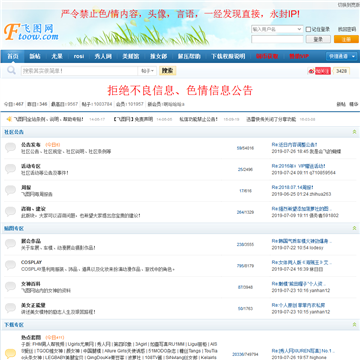Open the 女神百科 forum title
Screen dimensions: 360x360
click(31, 284)
